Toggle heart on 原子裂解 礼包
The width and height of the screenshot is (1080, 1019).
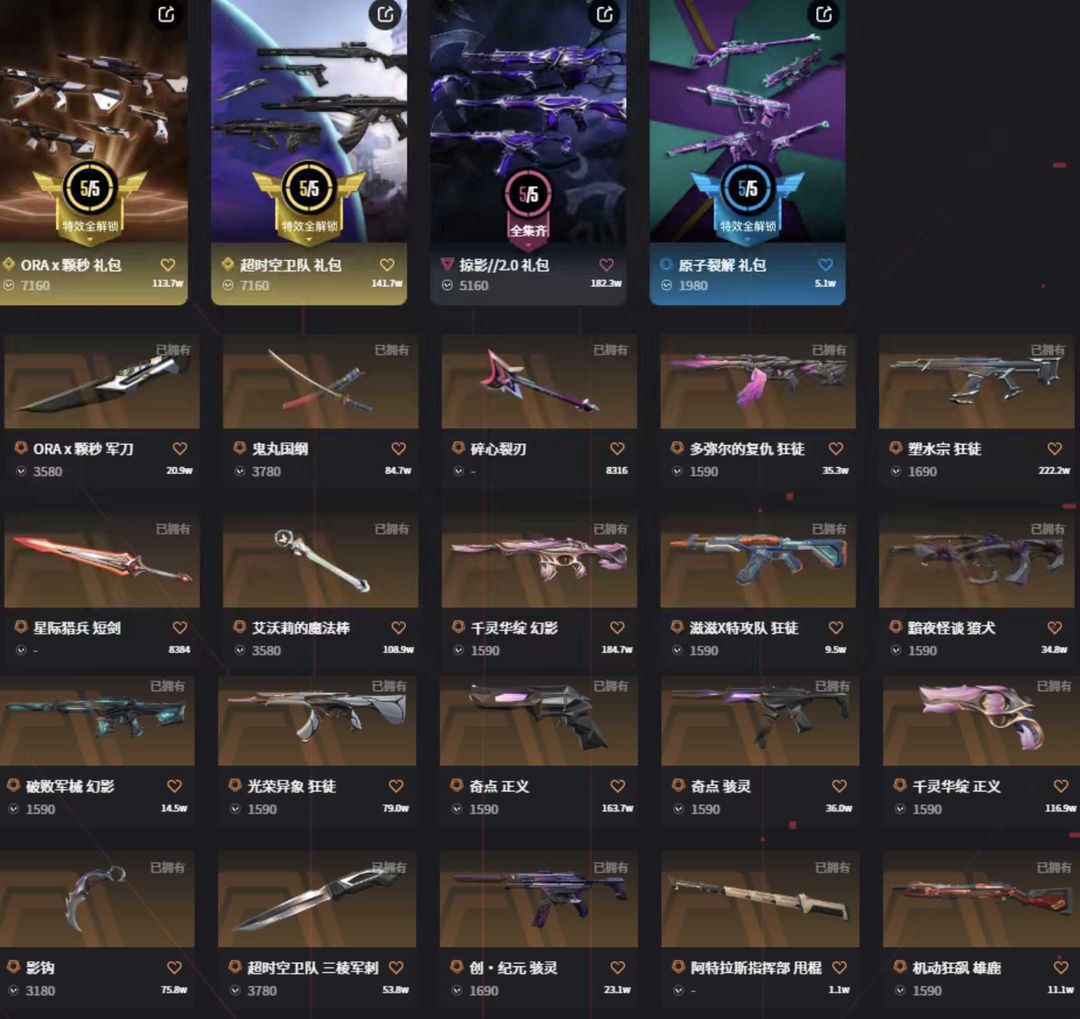pos(825,265)
